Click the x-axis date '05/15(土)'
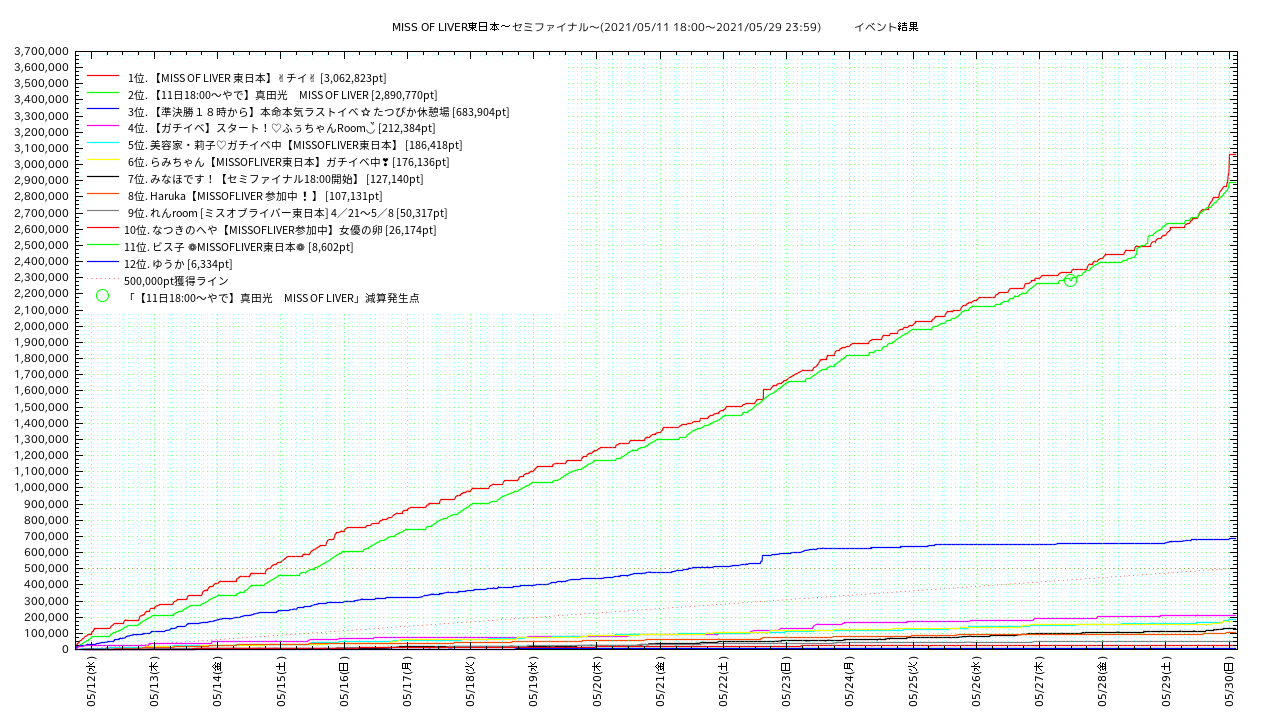Viewport: 1280px width, 720px height. pos(281,682)
